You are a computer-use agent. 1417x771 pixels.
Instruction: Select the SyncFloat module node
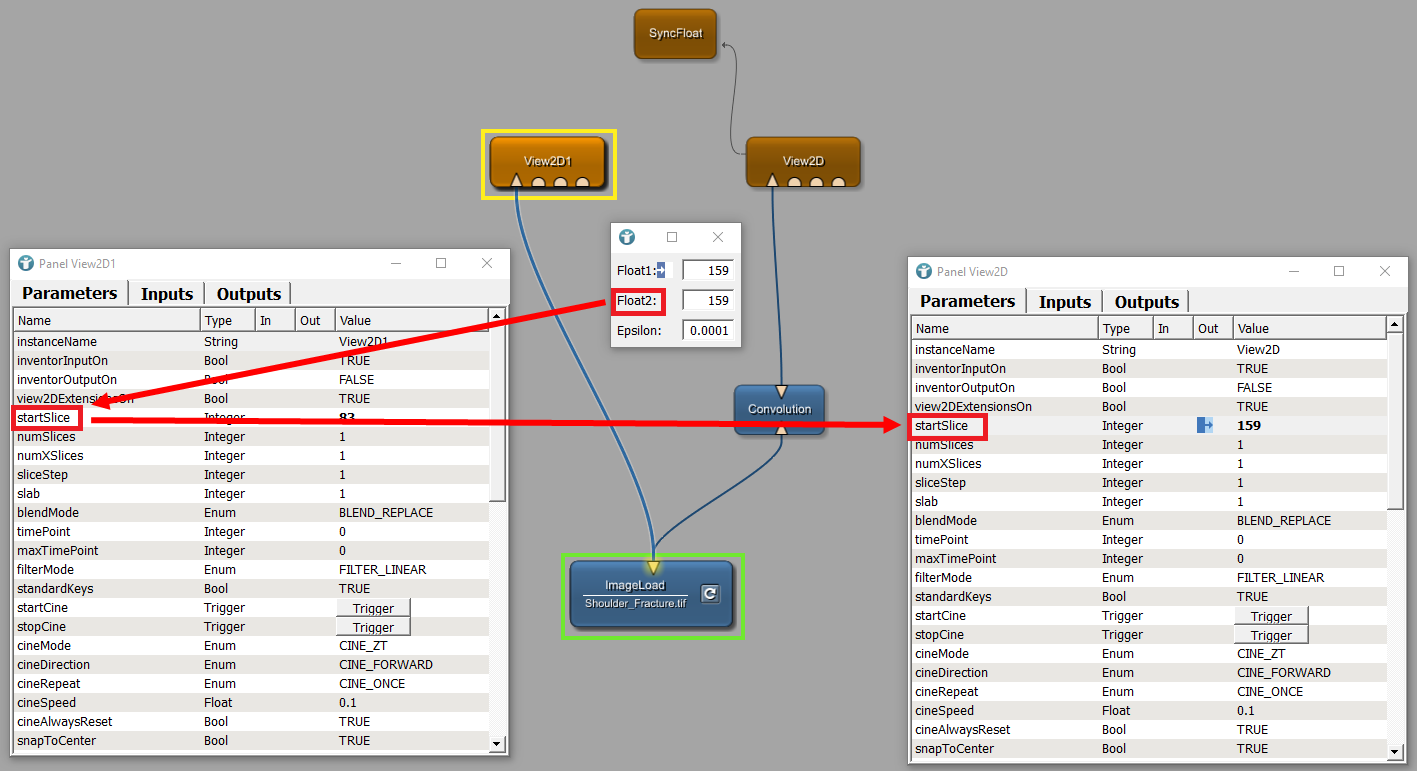[x=675, y=34]
